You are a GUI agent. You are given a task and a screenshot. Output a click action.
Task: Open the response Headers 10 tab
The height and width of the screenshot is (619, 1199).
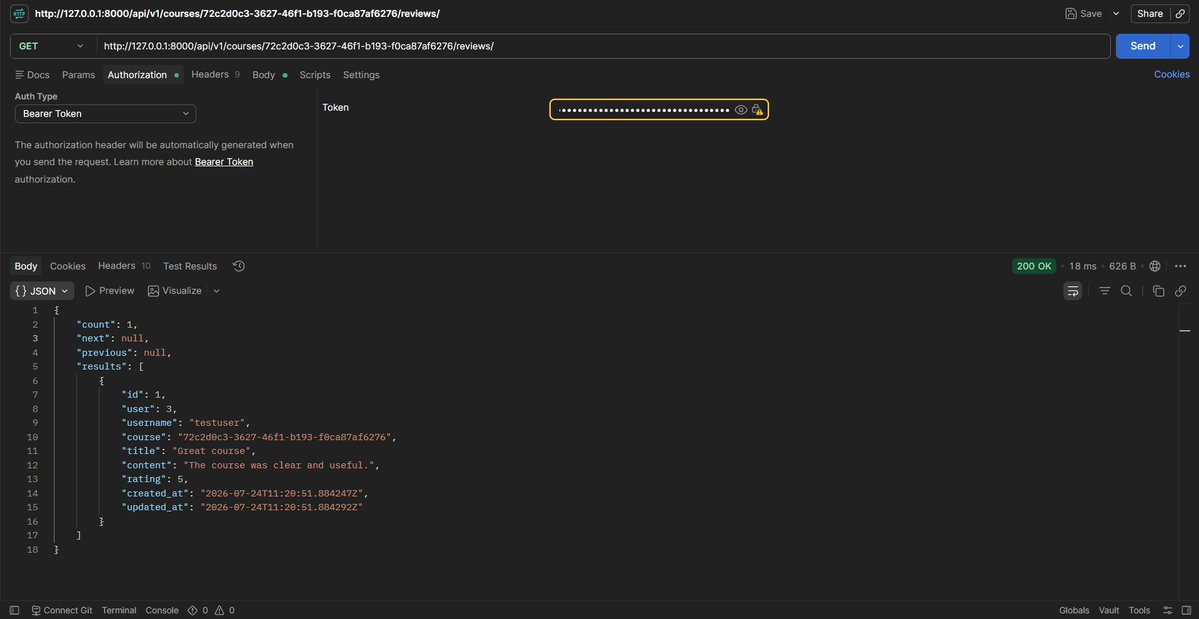124,266
